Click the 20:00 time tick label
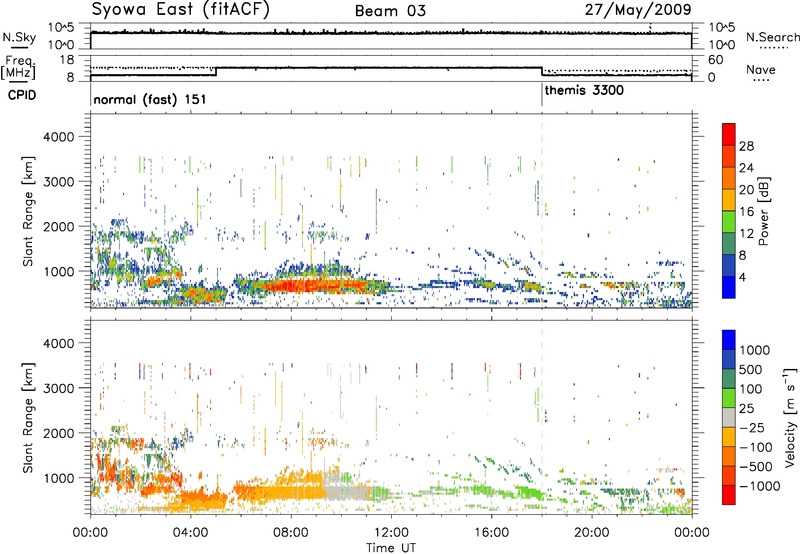Image resolution: width=800 pixels, height=554 pixels. (592, 533)
